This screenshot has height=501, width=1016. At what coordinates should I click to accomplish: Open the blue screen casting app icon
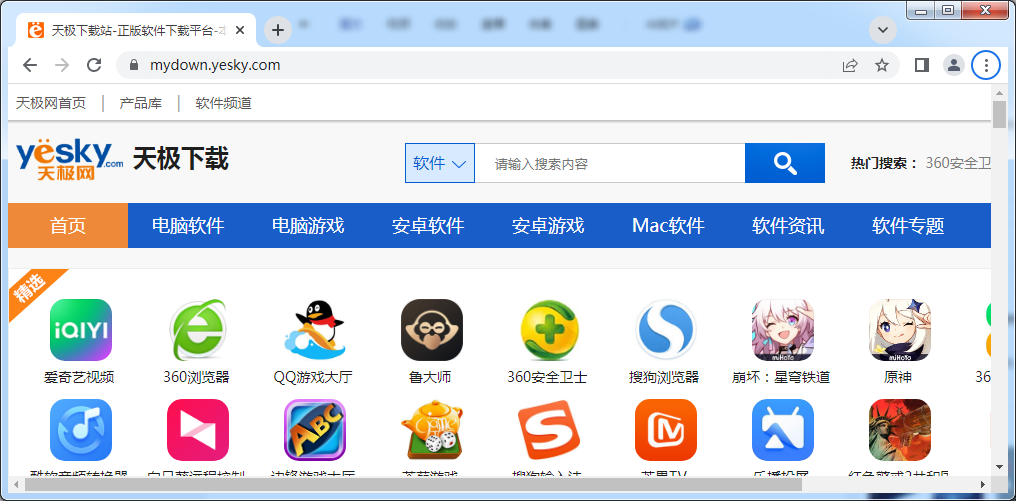[x=783, y=430]
